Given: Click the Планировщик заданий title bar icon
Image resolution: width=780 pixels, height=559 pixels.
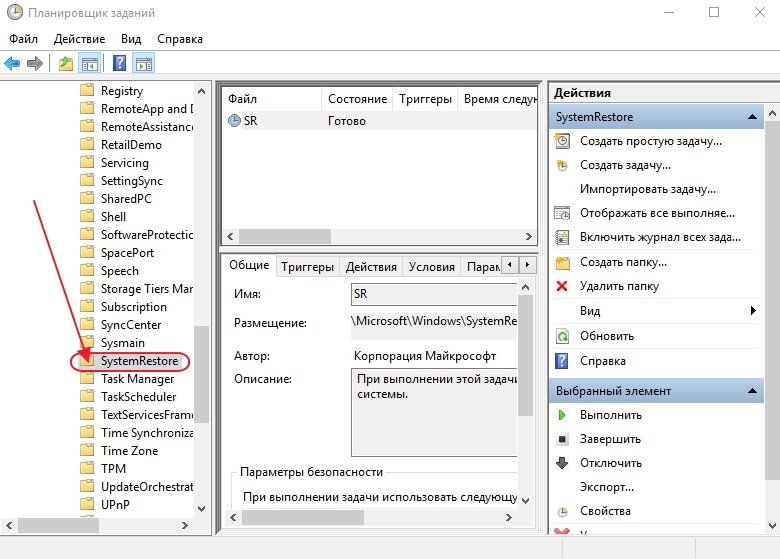Looking at the screenshot, I should click(x=14, y=12).
